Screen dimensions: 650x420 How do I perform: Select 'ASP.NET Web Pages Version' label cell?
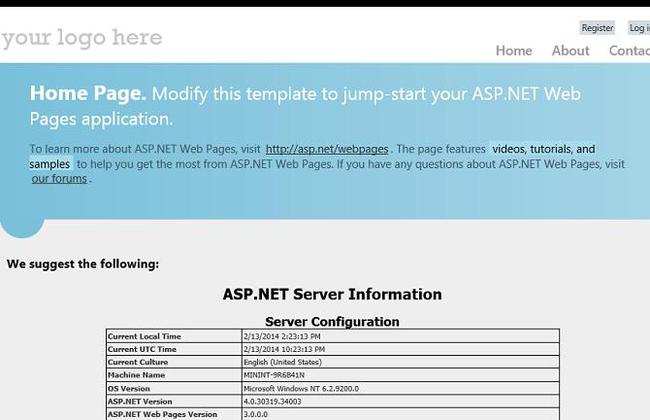click(x=174, y=414)
